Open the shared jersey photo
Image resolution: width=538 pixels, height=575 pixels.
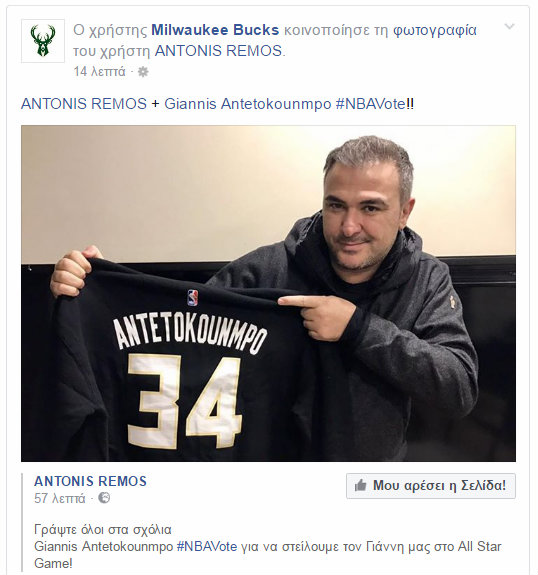pyautogui.click(x=268, y=293)
